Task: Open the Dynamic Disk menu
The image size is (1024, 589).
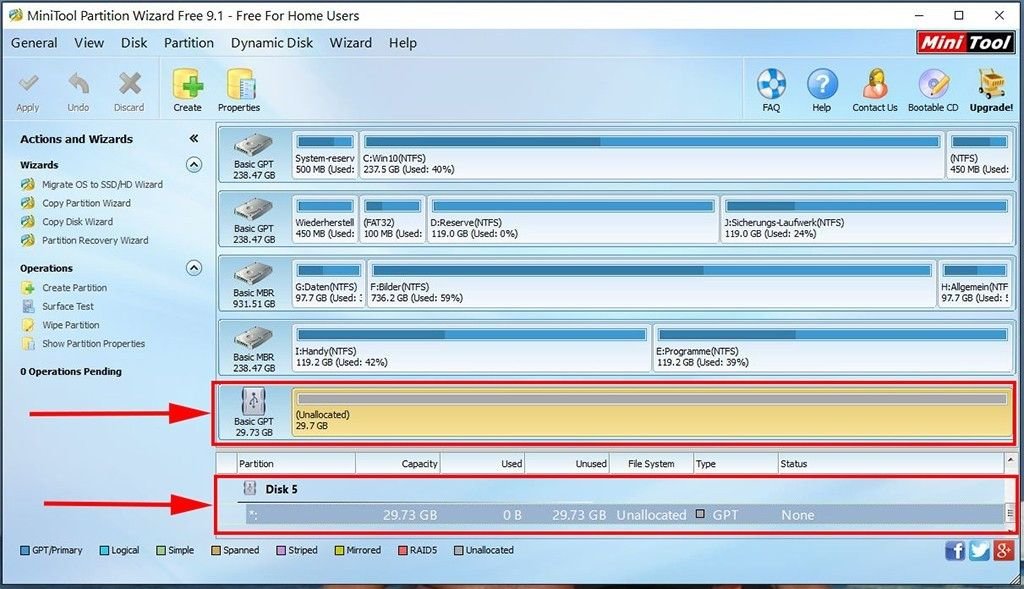Action: click(272, 43)
